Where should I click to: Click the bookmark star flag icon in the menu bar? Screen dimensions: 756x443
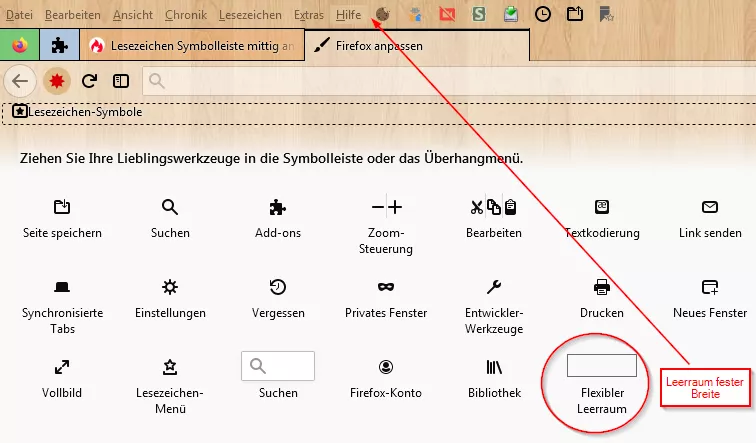pyautogui.click(x=607, y=14)
